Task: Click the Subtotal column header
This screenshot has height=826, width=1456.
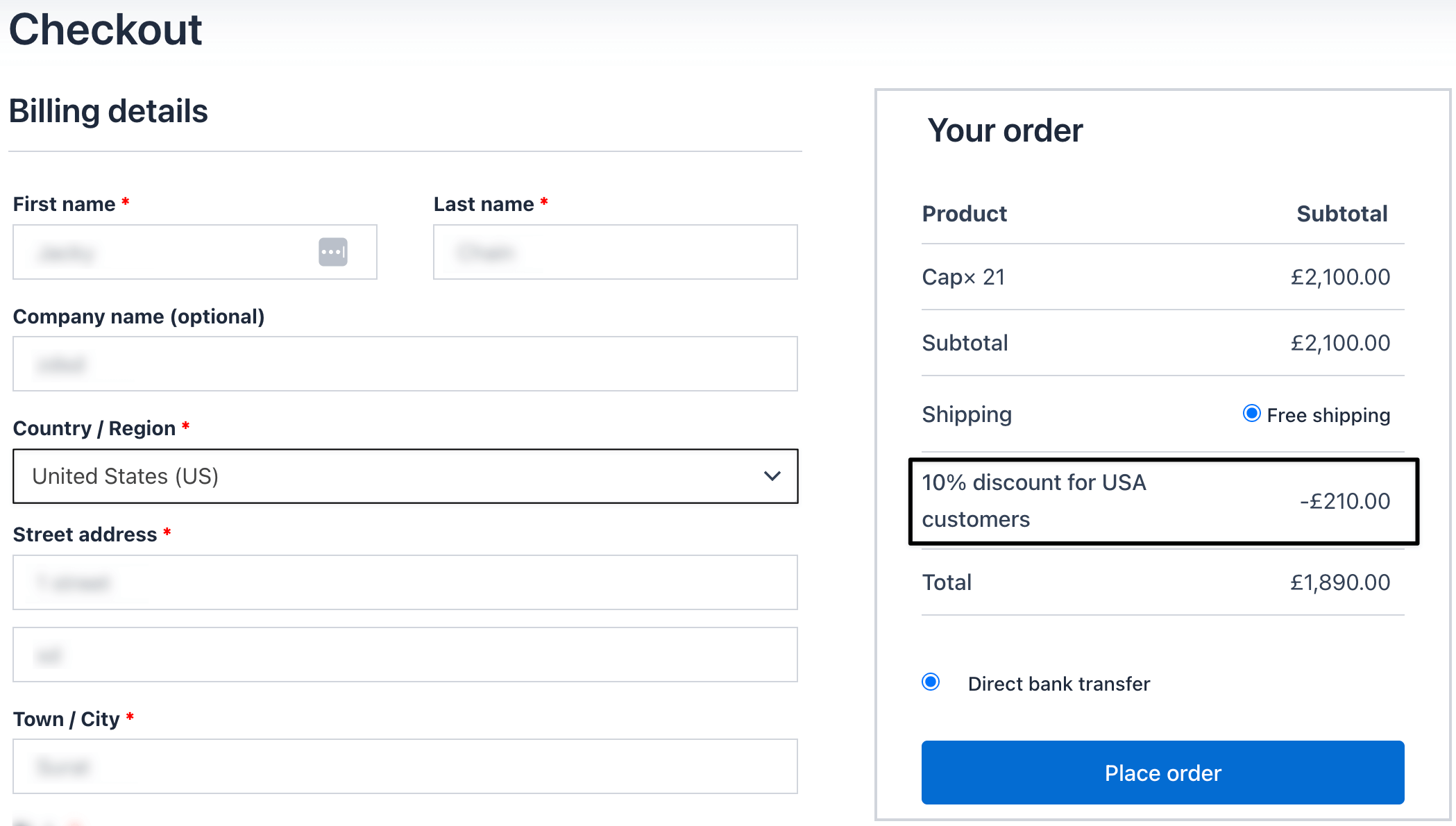Action: [x=1341, y=213]
